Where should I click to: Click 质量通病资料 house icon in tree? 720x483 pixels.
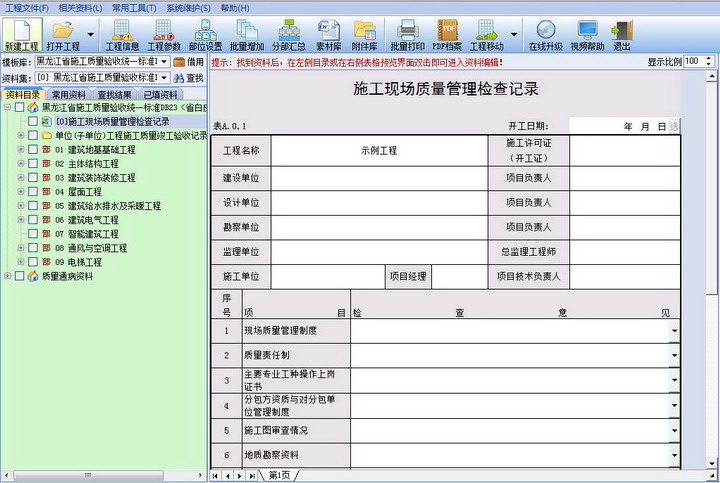pos(33,276)
